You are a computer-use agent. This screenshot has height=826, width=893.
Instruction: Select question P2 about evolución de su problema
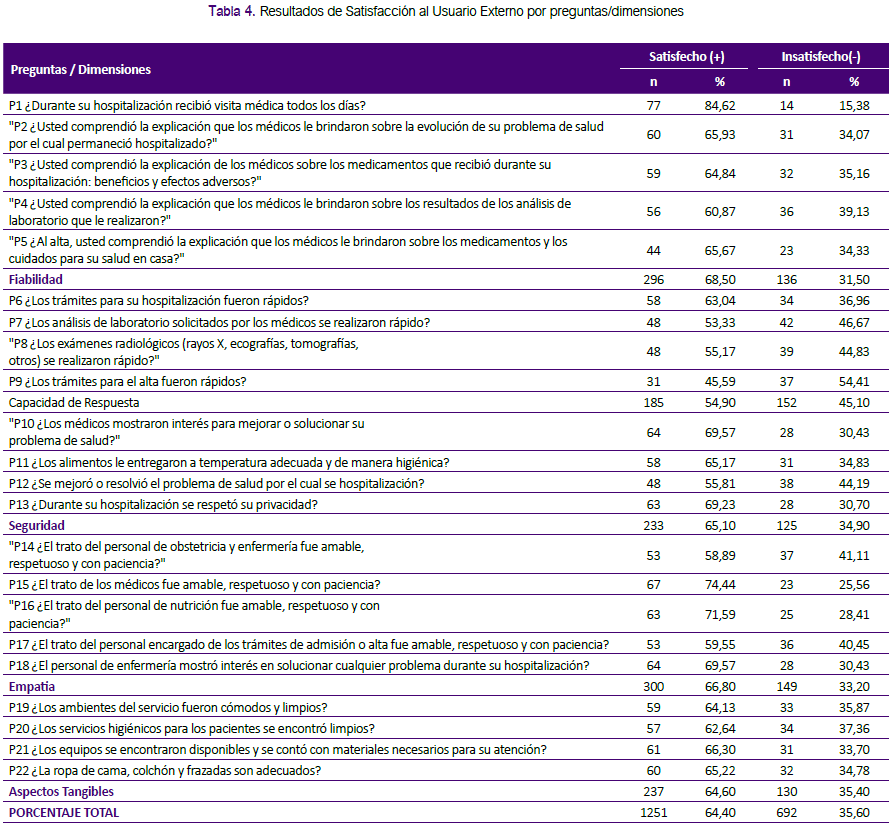coord(306,135)
